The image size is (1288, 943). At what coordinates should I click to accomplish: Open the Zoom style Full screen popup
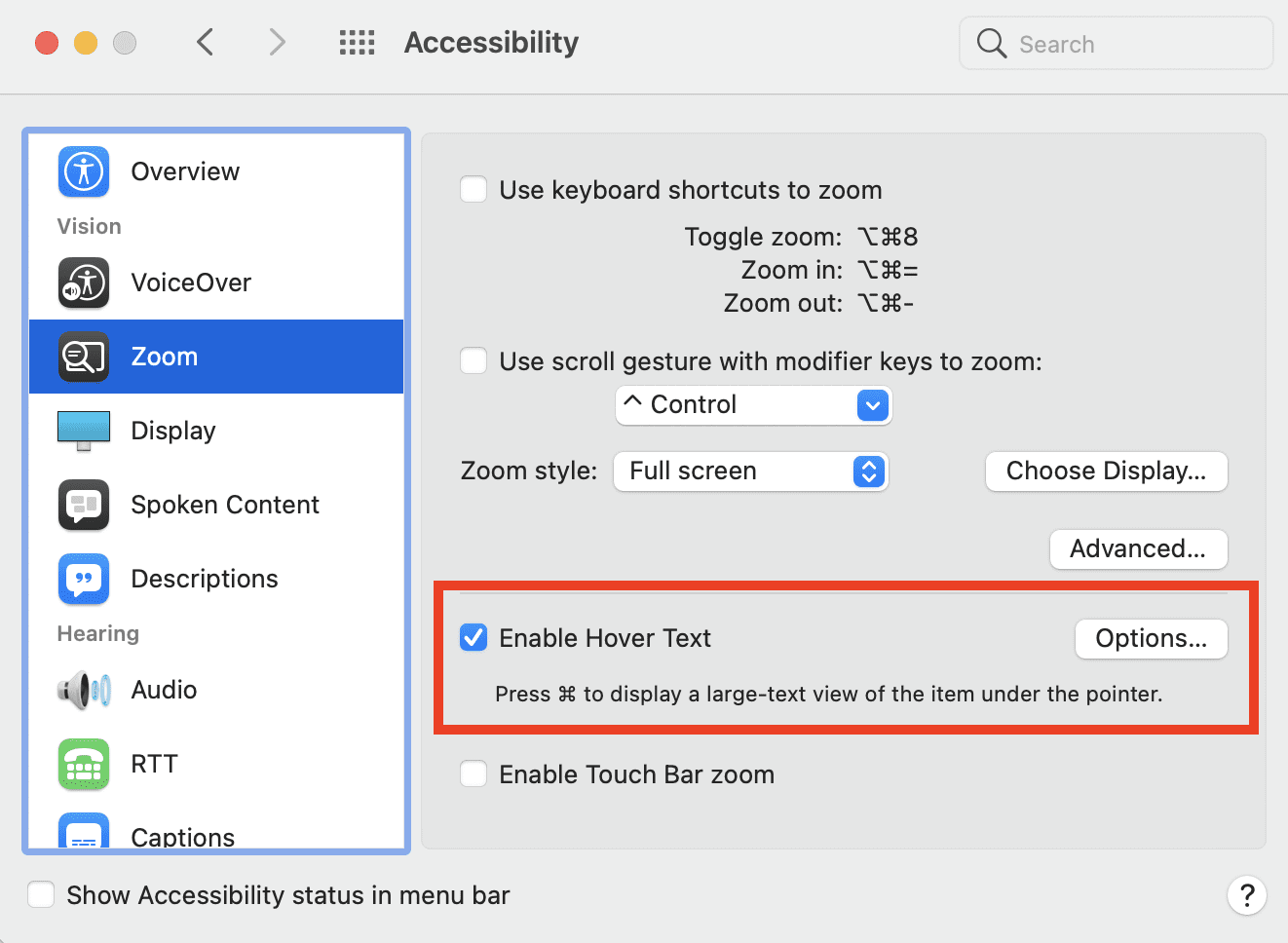pos(750,471)
